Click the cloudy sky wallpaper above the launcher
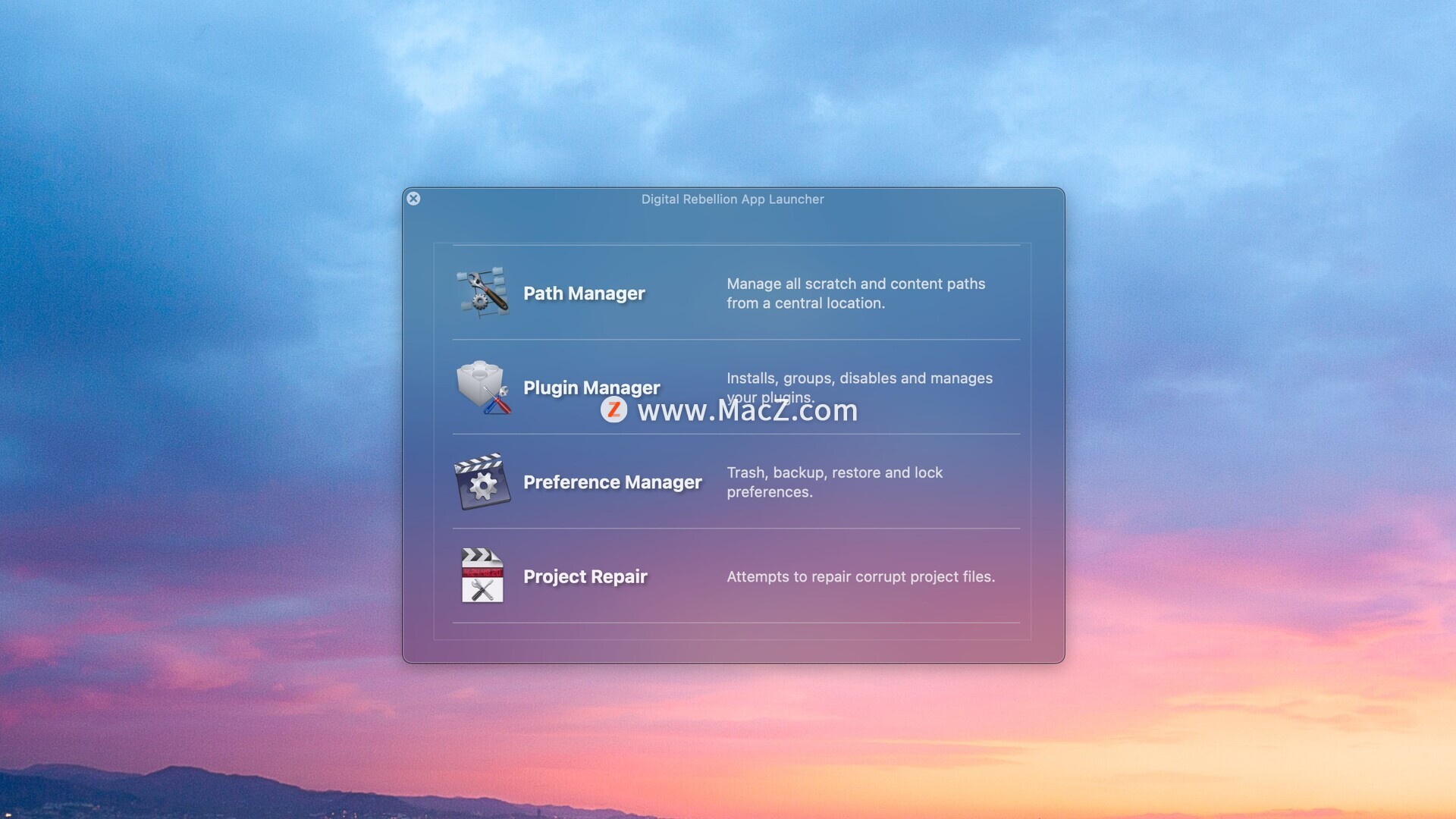1456x819 pixels. point(728,91)
